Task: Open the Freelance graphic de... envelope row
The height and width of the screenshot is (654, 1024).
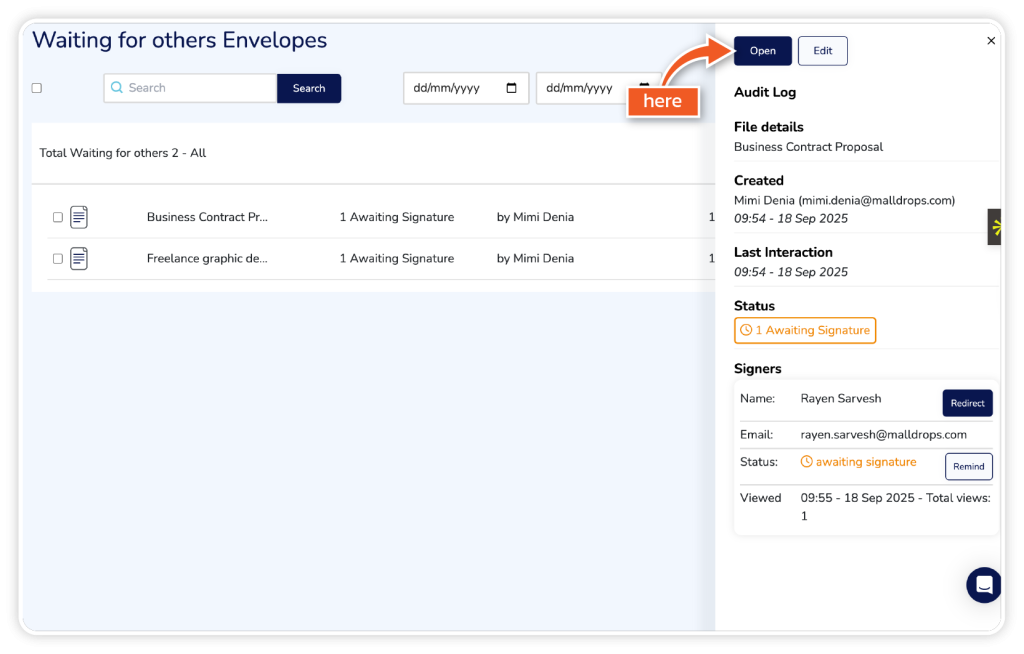Action: click(x=207, y=258)
